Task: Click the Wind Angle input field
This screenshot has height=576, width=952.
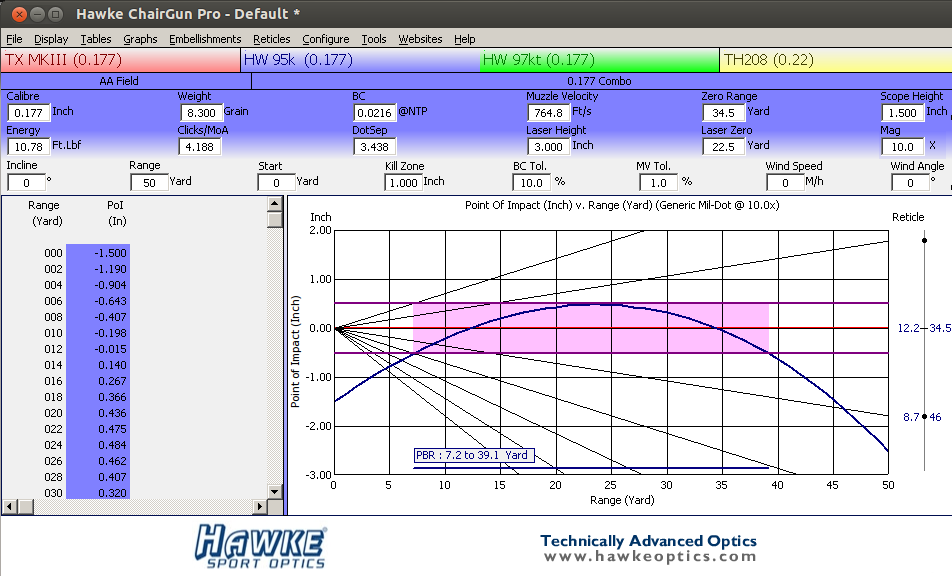Action: pos(910,183)
